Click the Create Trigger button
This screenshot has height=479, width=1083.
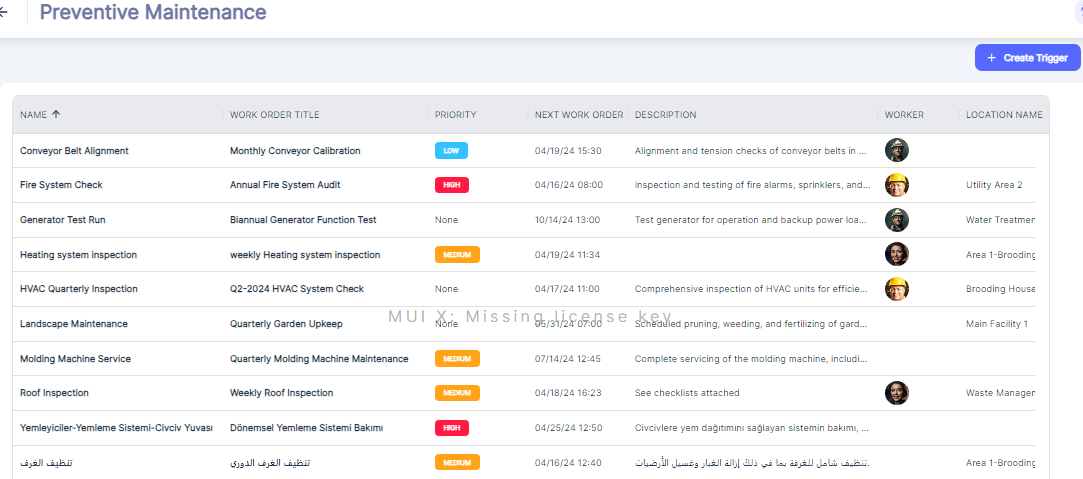1026,58
